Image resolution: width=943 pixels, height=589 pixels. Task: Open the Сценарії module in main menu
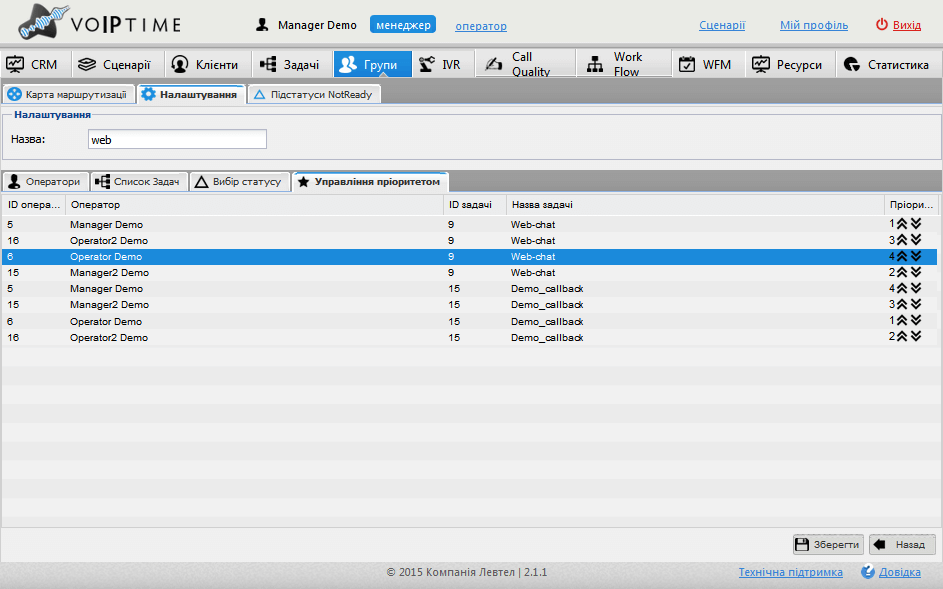tap(118, 64)
